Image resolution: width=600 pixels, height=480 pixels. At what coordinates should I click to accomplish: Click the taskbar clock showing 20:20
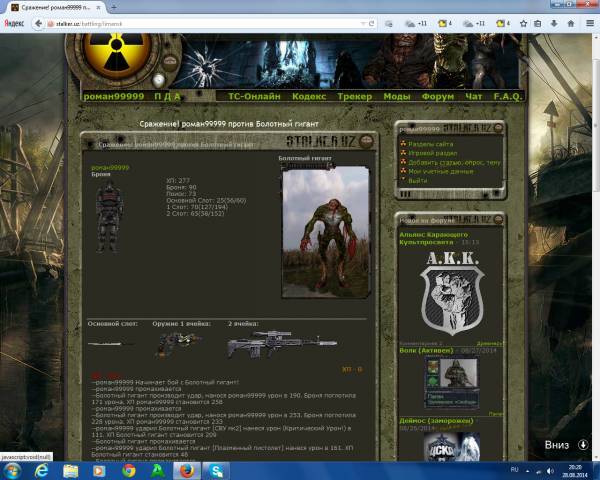pos(575,471)
